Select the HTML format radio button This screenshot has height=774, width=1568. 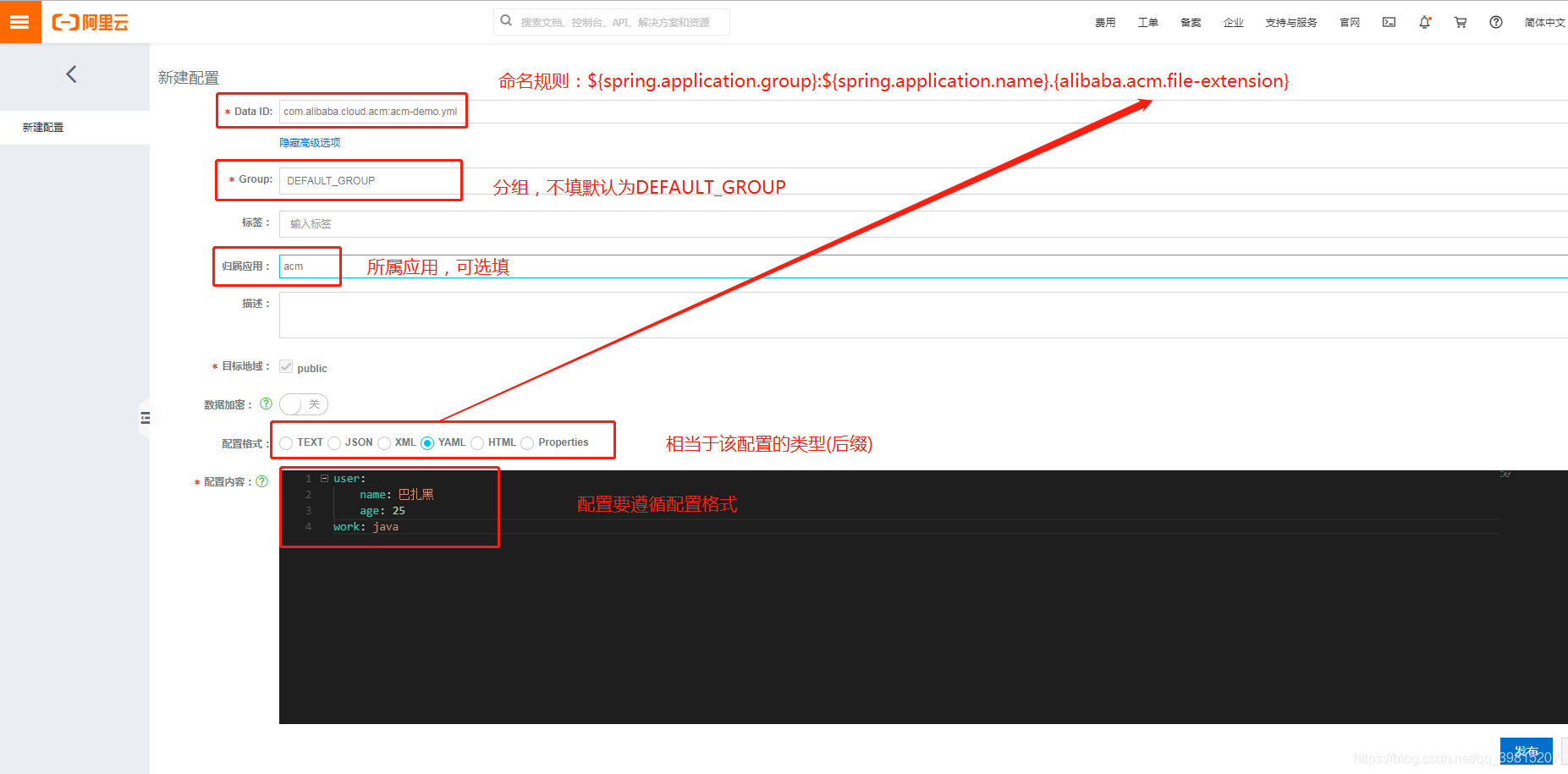(477, 443)
